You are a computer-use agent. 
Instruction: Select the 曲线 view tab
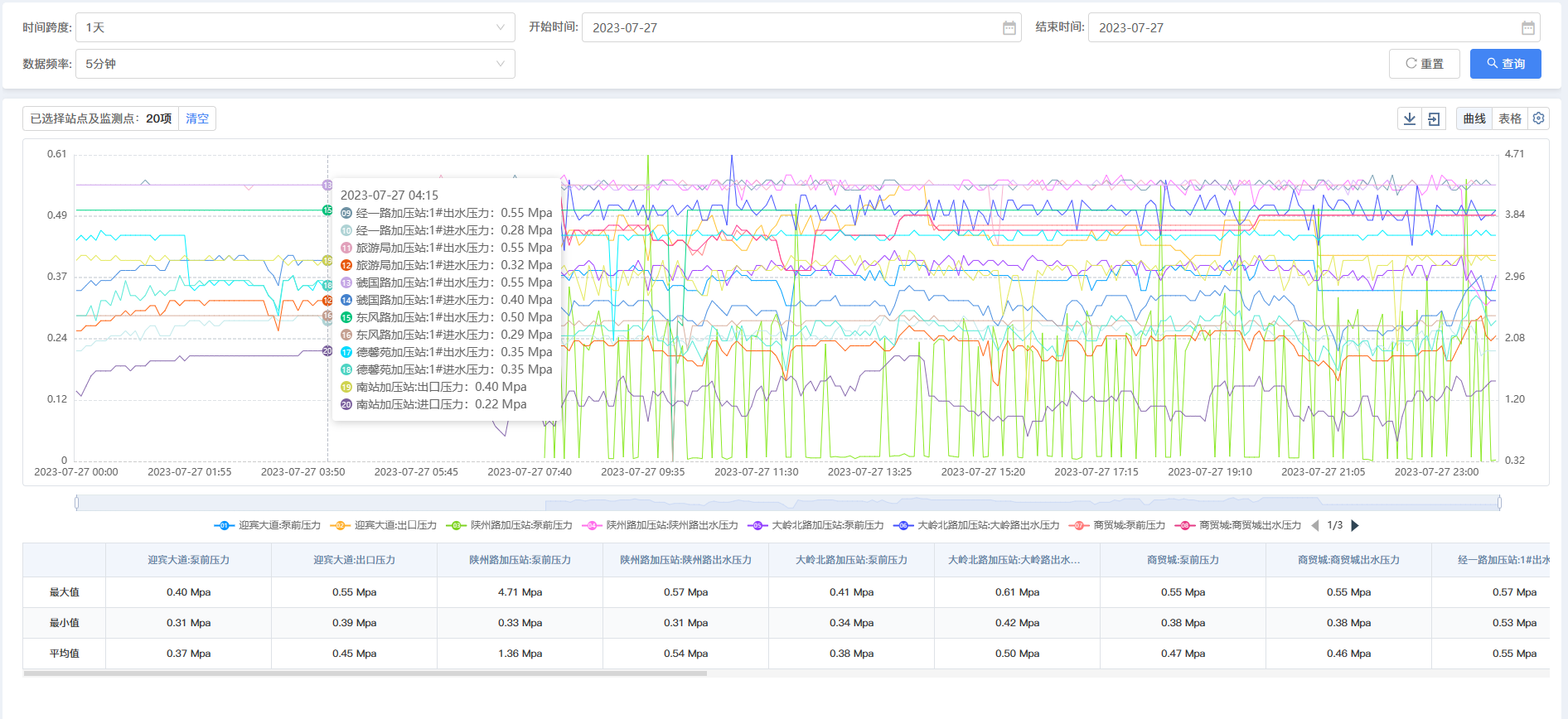pos(1474,118)
